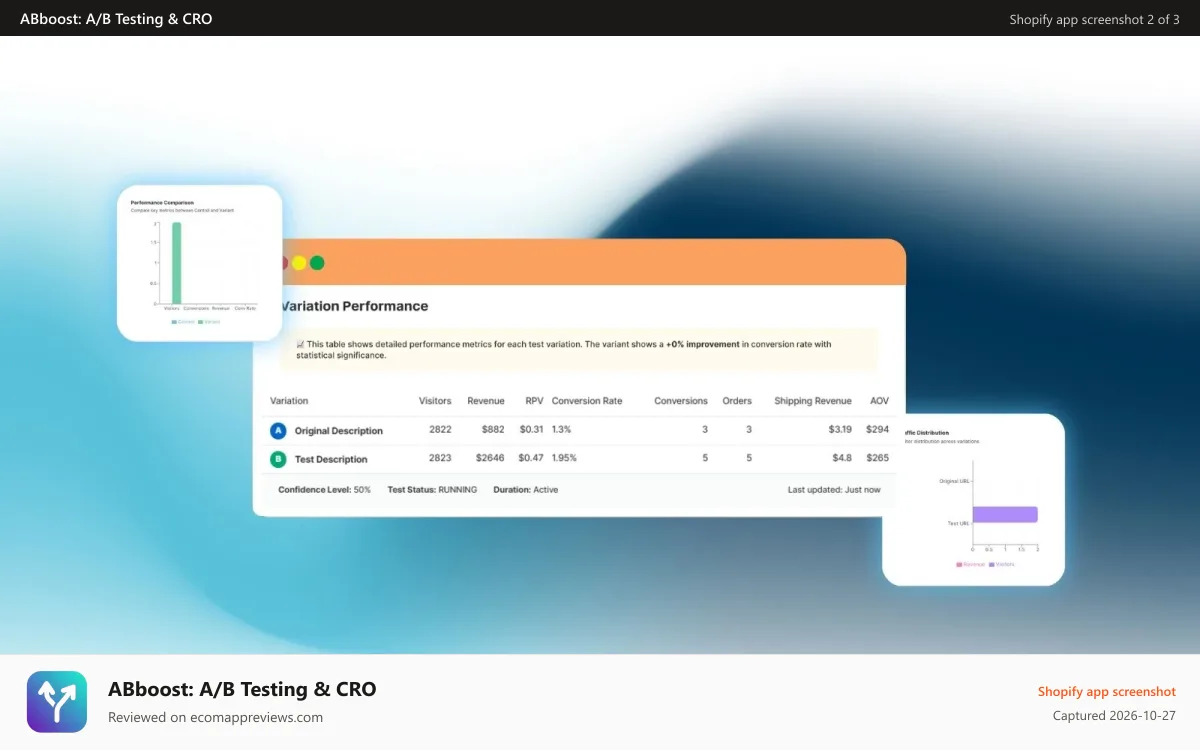The width and height of the screenshot is (1200, 750).
Task: Click the Original URL axis label
Action: coord(955,481)
